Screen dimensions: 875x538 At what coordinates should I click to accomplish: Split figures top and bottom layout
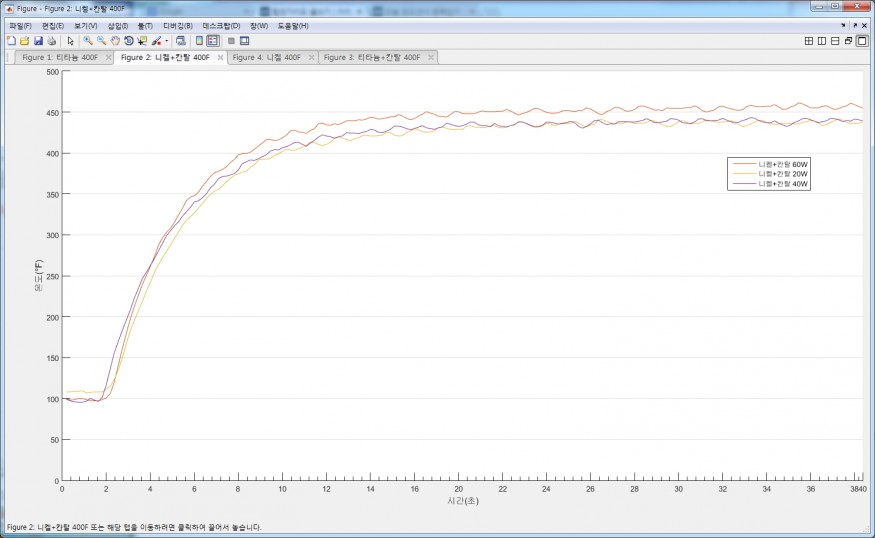[x=835, y=41]
